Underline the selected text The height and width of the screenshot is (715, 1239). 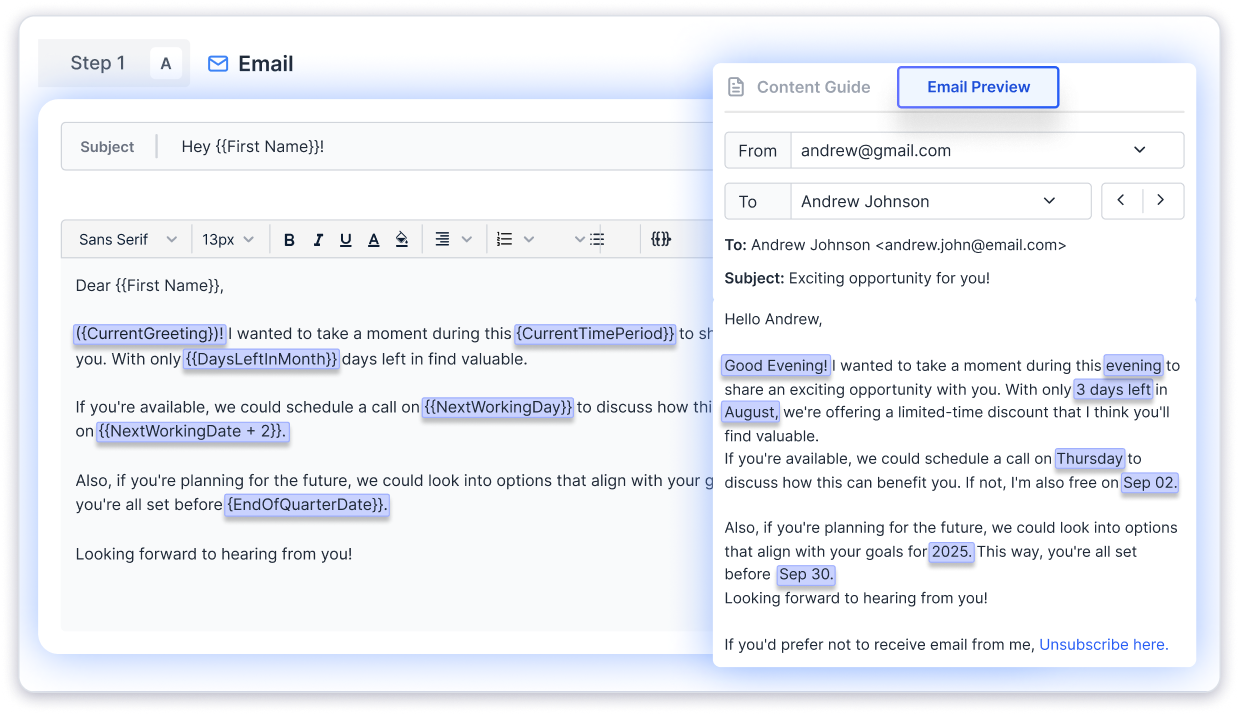click(346, 240)
